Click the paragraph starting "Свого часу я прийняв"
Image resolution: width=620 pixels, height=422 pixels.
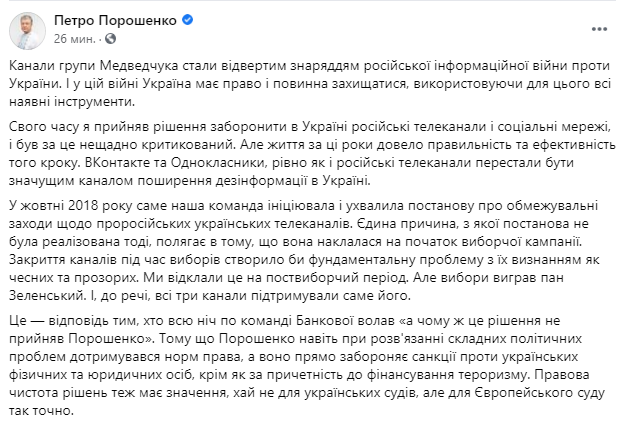point(300,155)
